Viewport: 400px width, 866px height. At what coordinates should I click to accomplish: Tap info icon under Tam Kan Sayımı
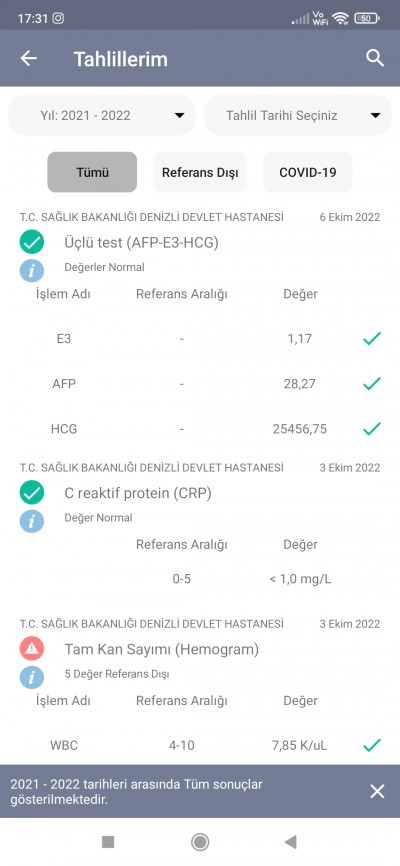31,678
